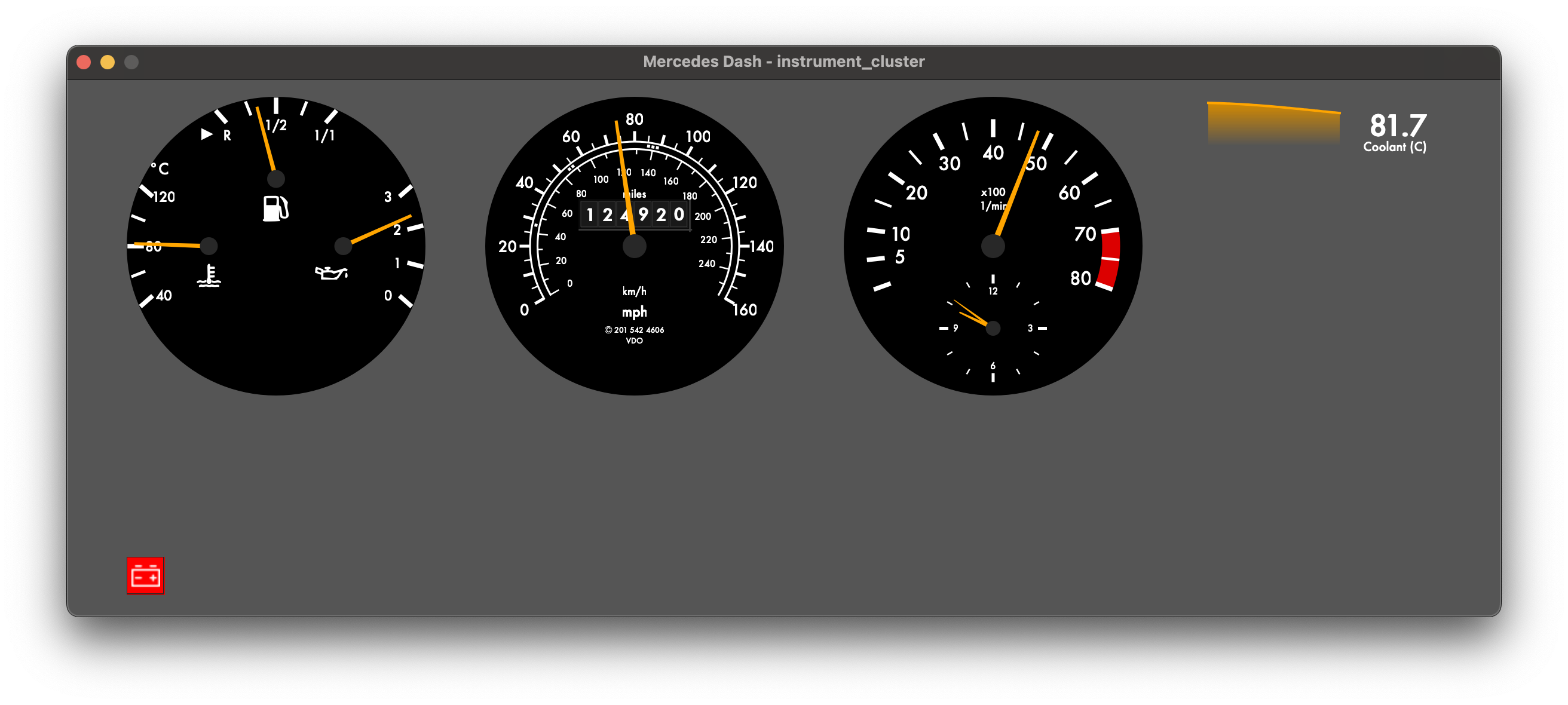1568x705 pixels.
Task: Click the Mercedes Dash title bar text
Action: tap(783, 62)
